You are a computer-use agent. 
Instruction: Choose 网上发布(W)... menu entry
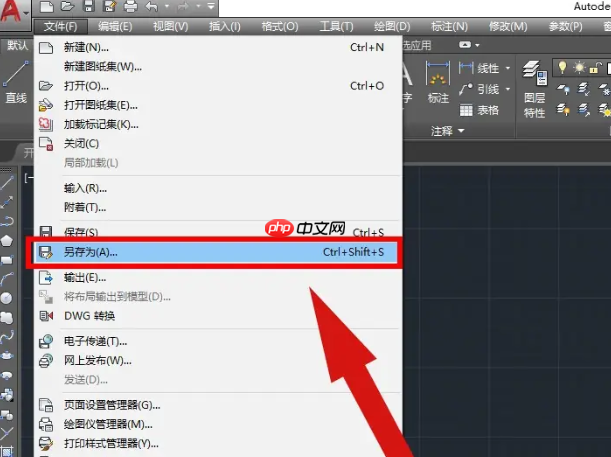(218, 361)
